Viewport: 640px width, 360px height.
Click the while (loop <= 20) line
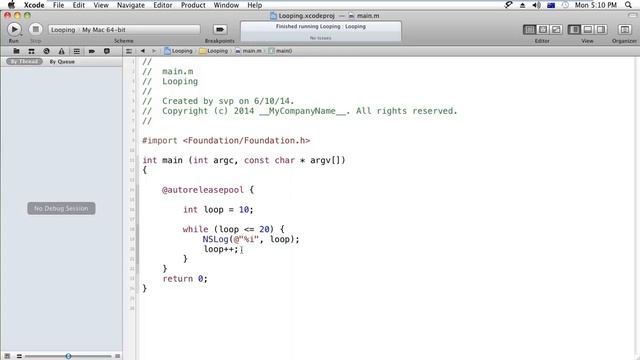233,229
